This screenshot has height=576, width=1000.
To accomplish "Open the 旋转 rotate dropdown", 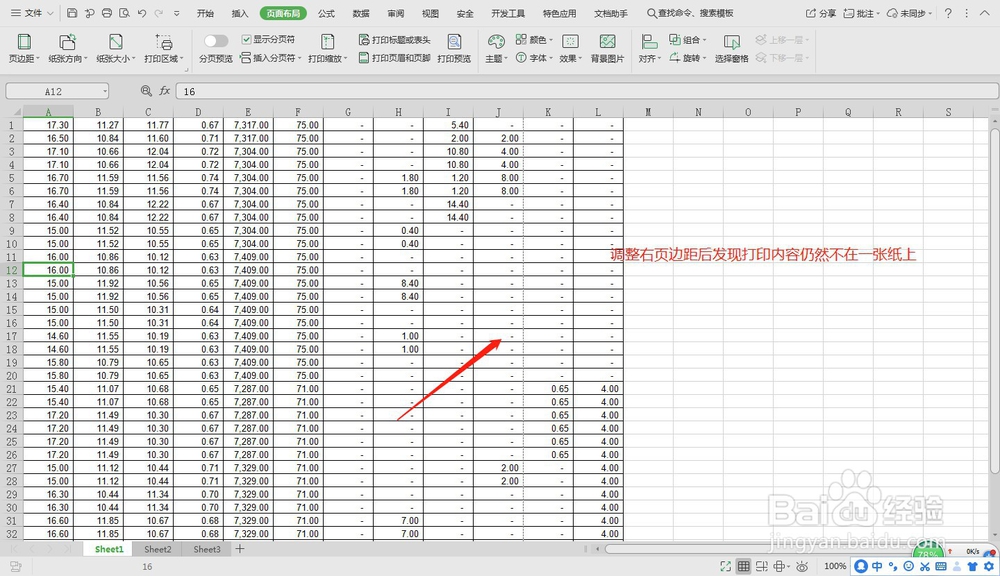I will point(688,58).
